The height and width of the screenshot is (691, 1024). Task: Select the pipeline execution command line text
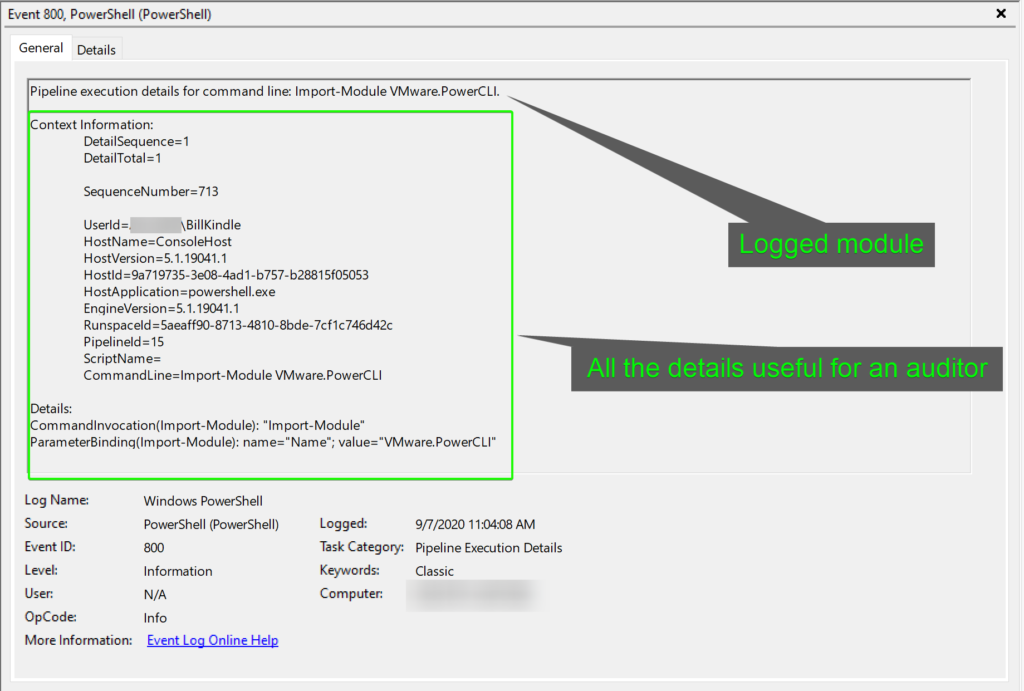[264, 91]
